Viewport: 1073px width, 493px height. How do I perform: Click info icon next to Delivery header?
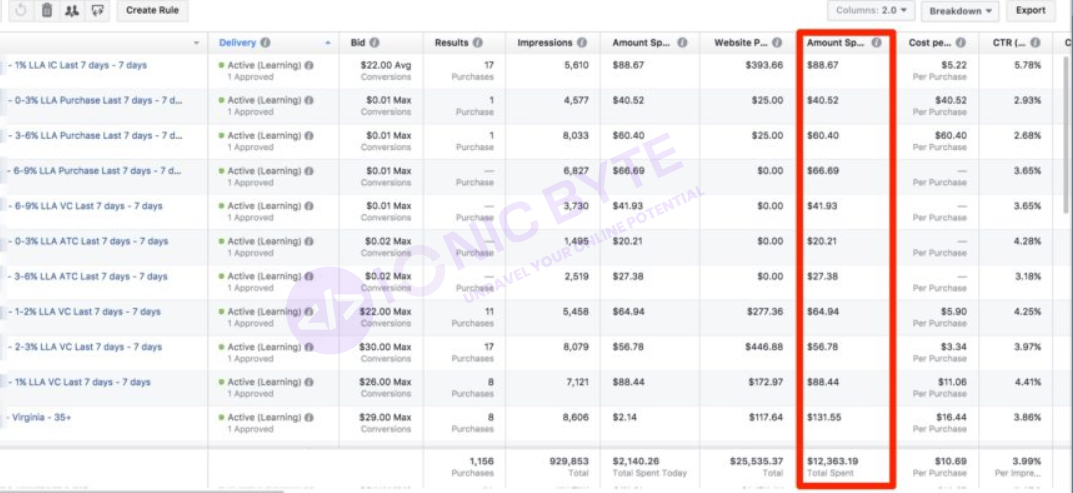[265, 43]
